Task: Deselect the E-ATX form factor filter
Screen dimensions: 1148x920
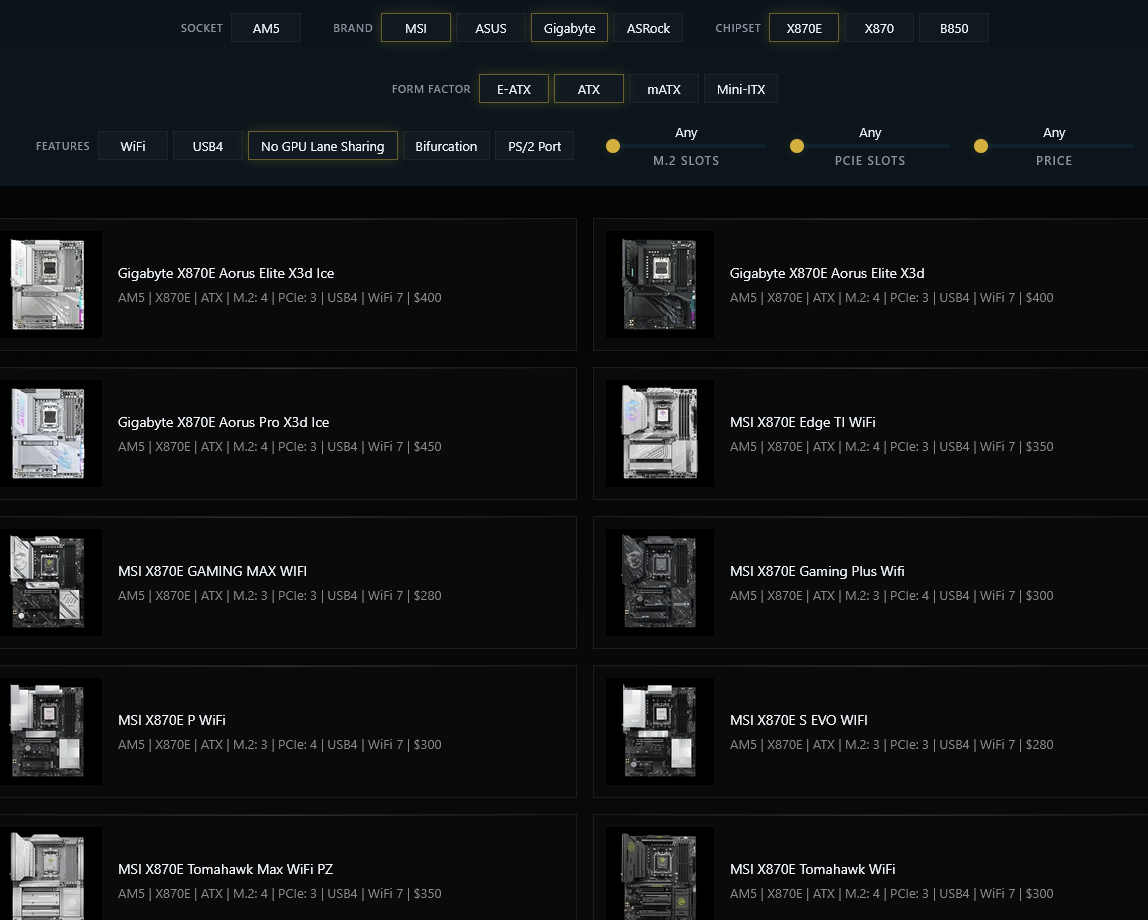Action: (514, 89)
